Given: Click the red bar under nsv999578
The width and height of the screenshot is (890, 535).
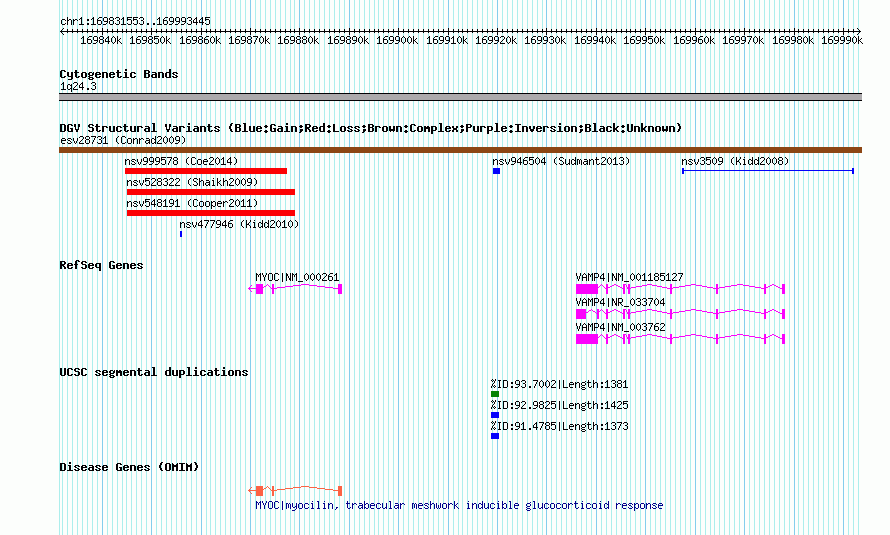Looking at the screenshot, I should (x=206, y=171).
